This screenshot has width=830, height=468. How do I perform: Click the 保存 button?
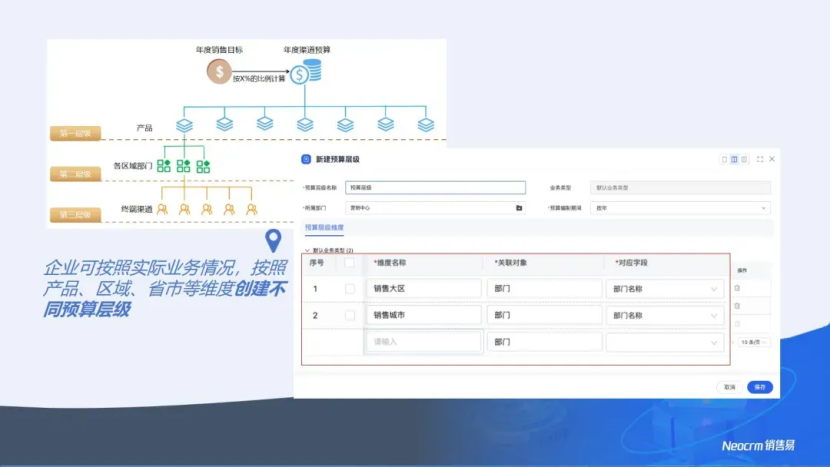point(759,387)
